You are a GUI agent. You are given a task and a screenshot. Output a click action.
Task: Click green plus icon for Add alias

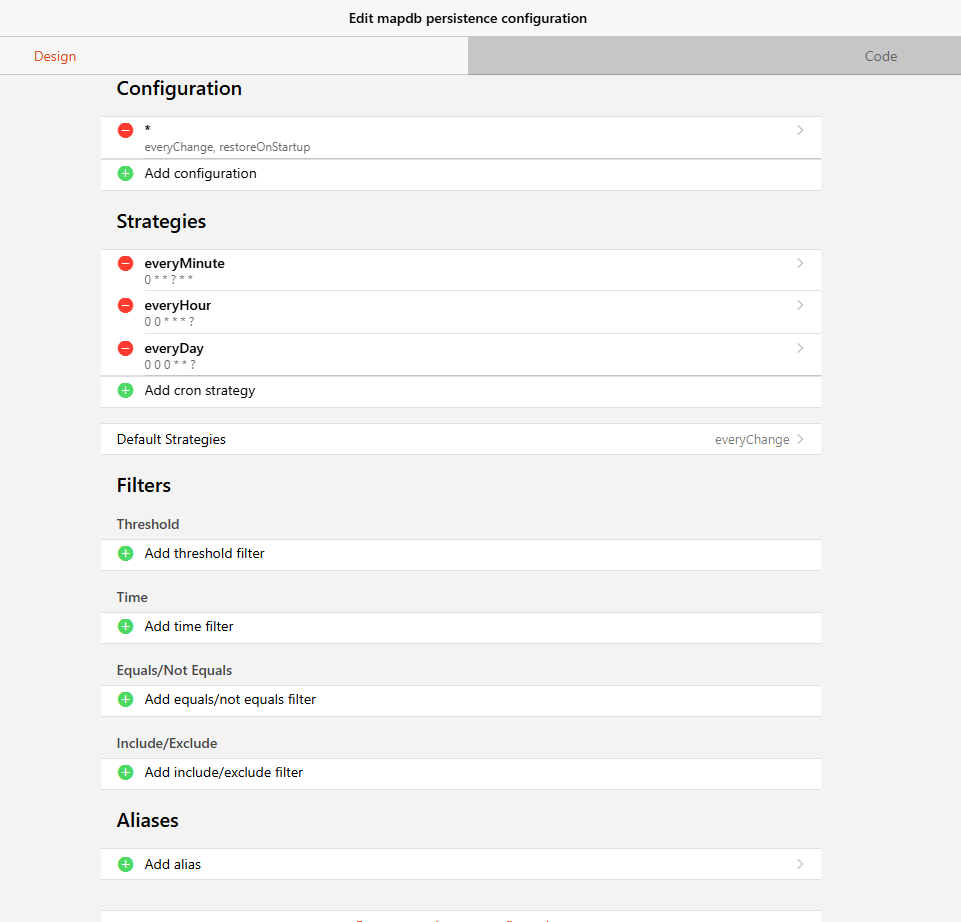(125, 864)
